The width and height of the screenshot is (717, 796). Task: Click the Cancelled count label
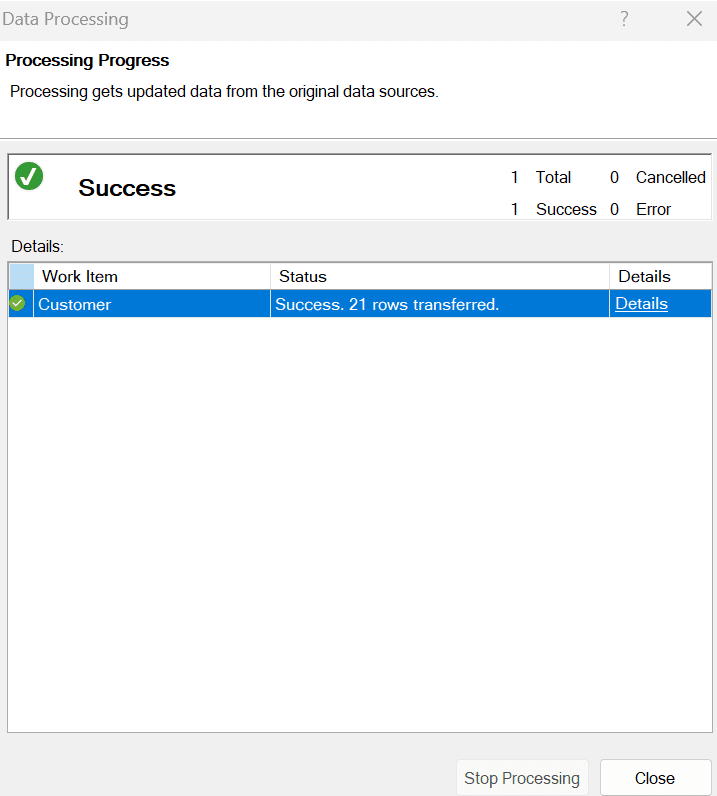coord(670,177)
